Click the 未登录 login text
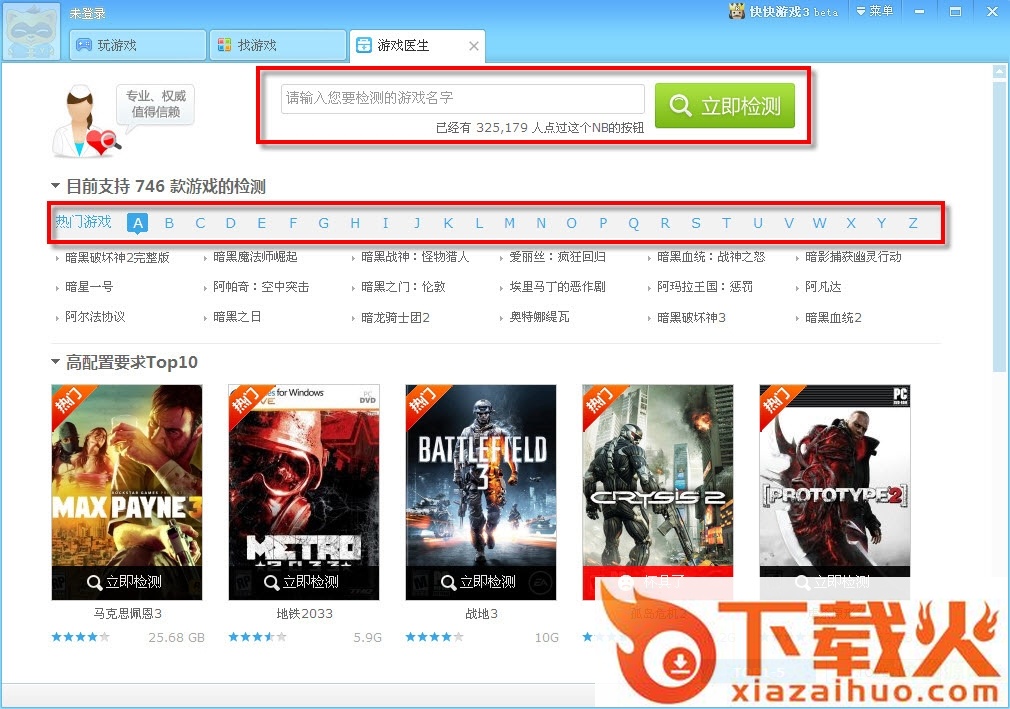 point(87,13)
